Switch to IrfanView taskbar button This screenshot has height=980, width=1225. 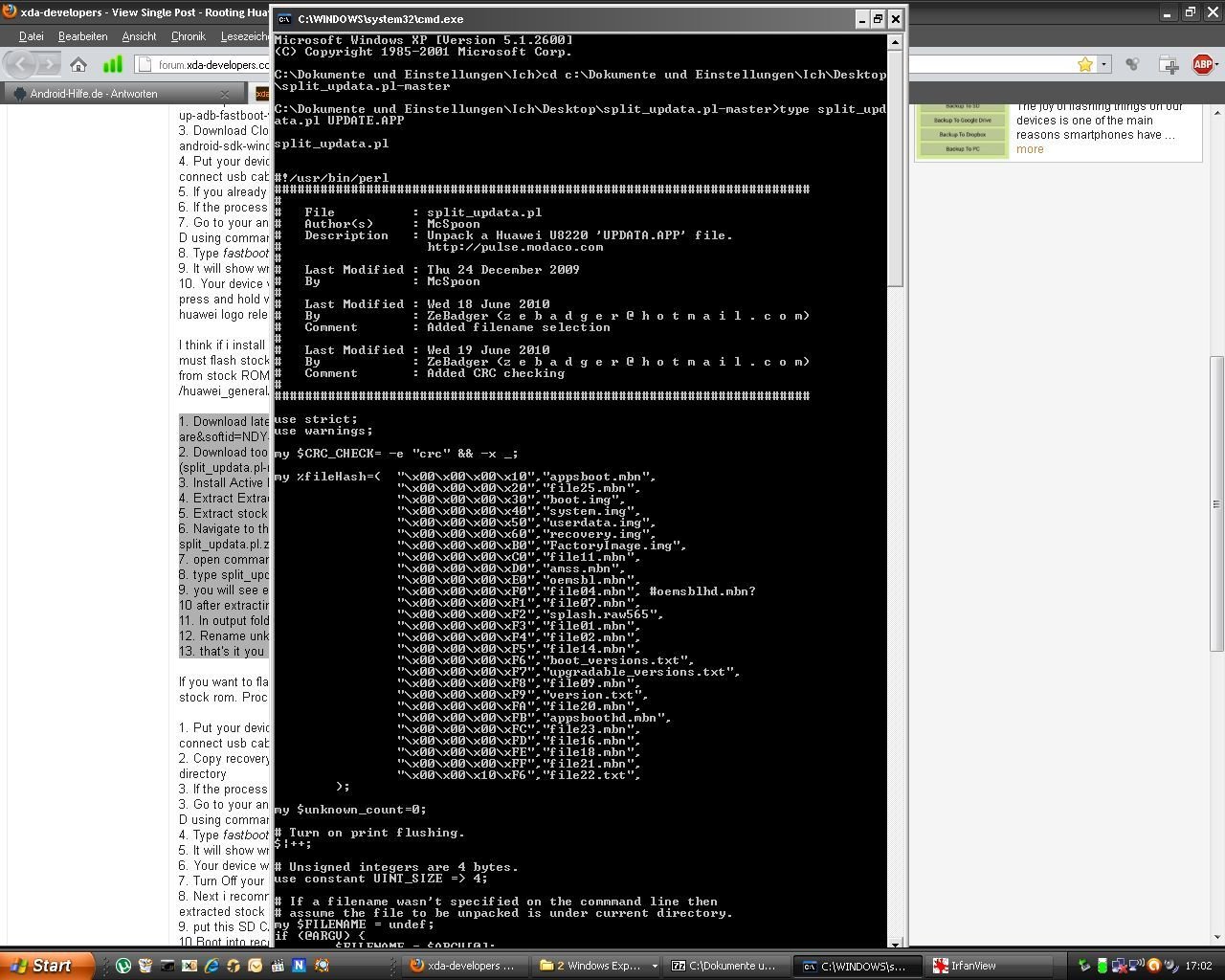[x=988, y=966]
